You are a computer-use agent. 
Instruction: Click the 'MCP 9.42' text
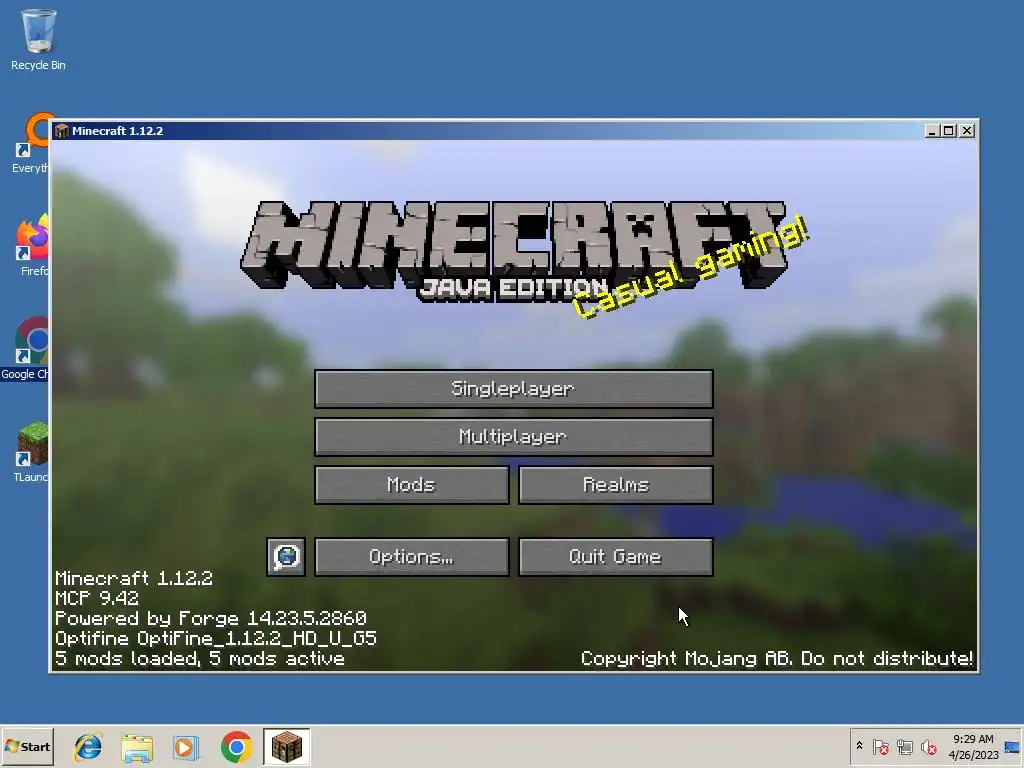point(97,598)
